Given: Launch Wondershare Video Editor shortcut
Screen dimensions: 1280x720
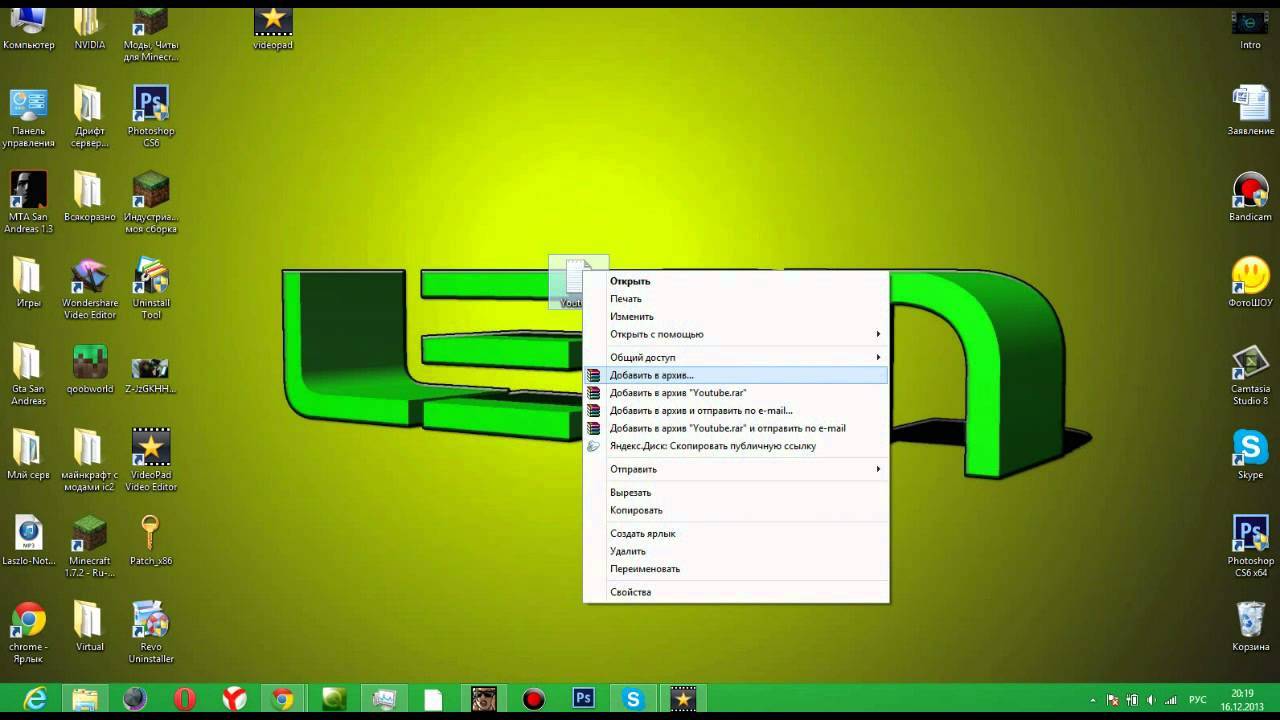Looking at the screenshot, I should [x=89, y=290].
